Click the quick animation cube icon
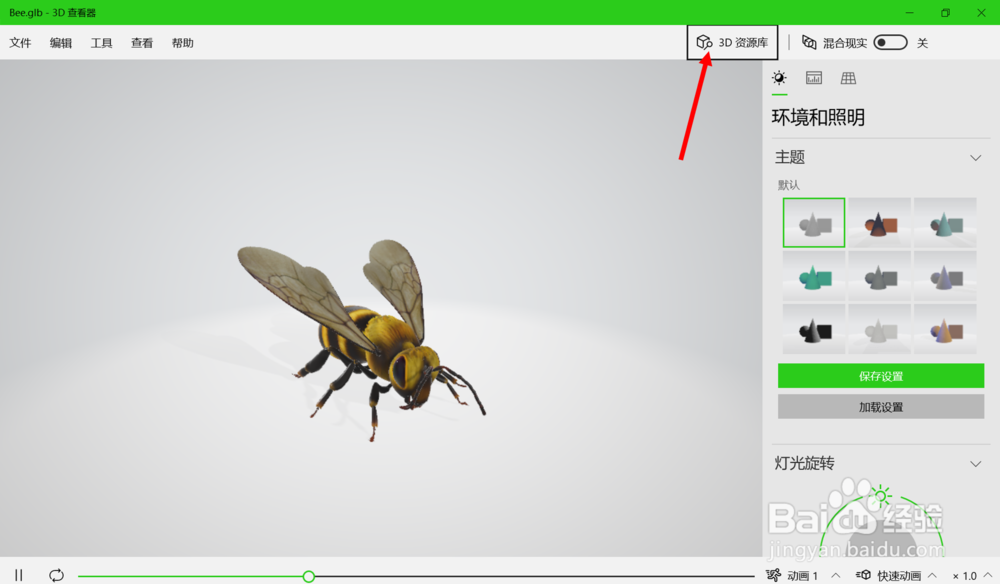 click(x=864, y=575)
